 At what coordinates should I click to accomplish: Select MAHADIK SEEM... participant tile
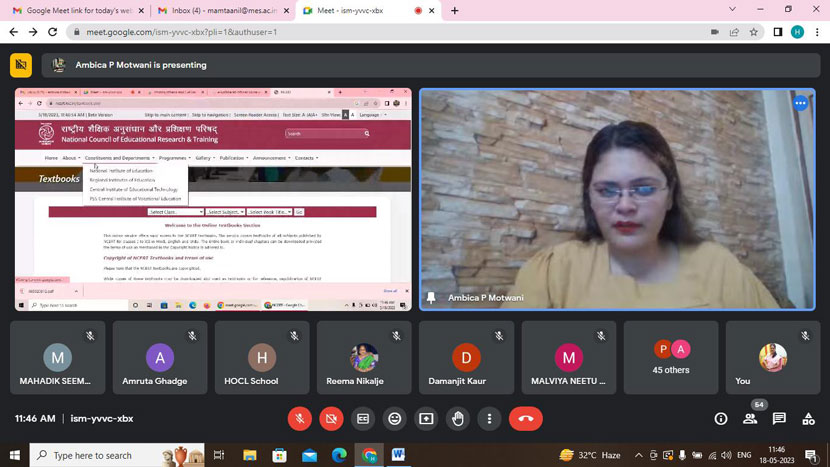57,357
